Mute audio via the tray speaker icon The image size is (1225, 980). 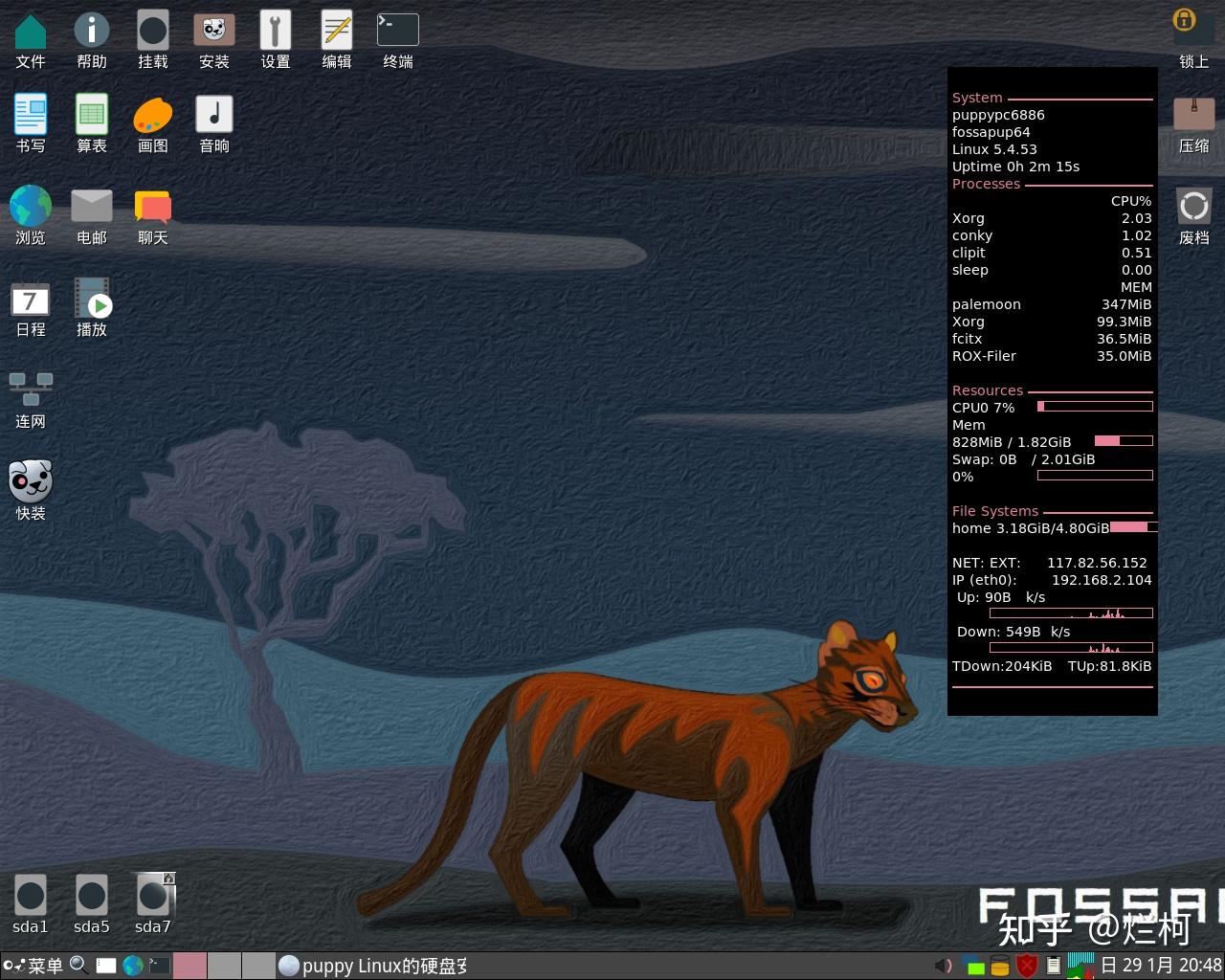point(944,965)
